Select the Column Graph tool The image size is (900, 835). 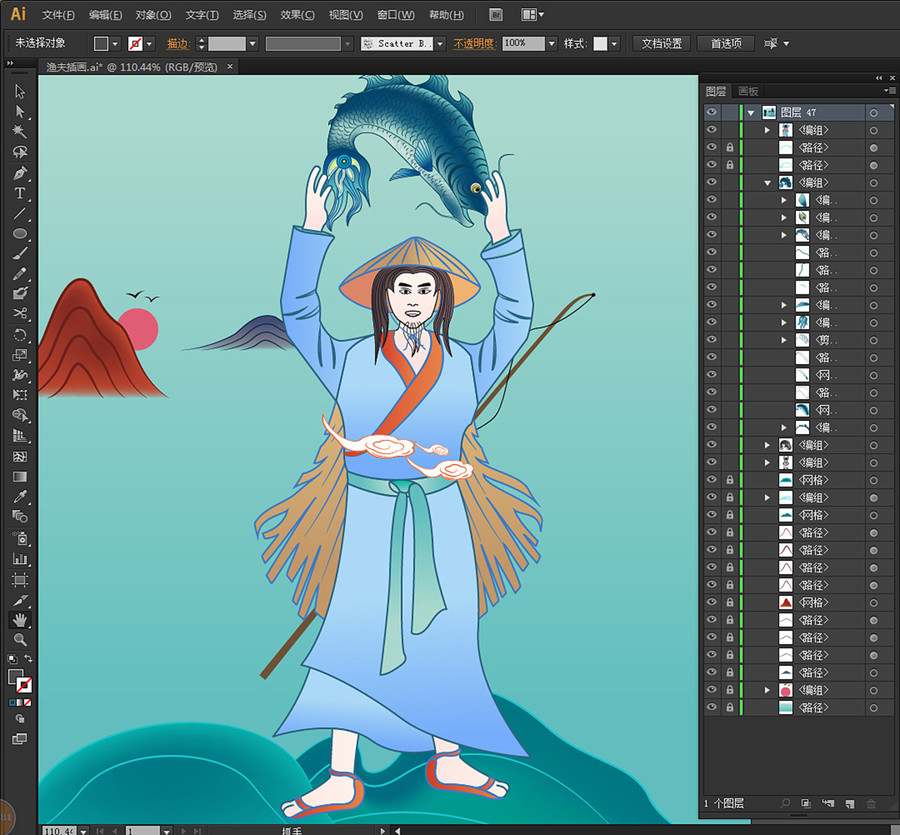coord(20,558)
